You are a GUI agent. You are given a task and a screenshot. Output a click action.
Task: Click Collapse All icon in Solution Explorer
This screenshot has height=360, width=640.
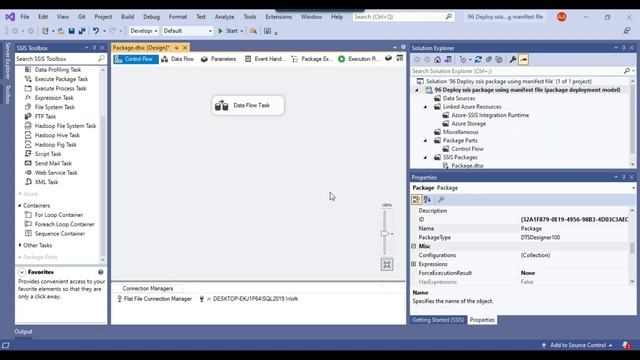pos(489,60)
